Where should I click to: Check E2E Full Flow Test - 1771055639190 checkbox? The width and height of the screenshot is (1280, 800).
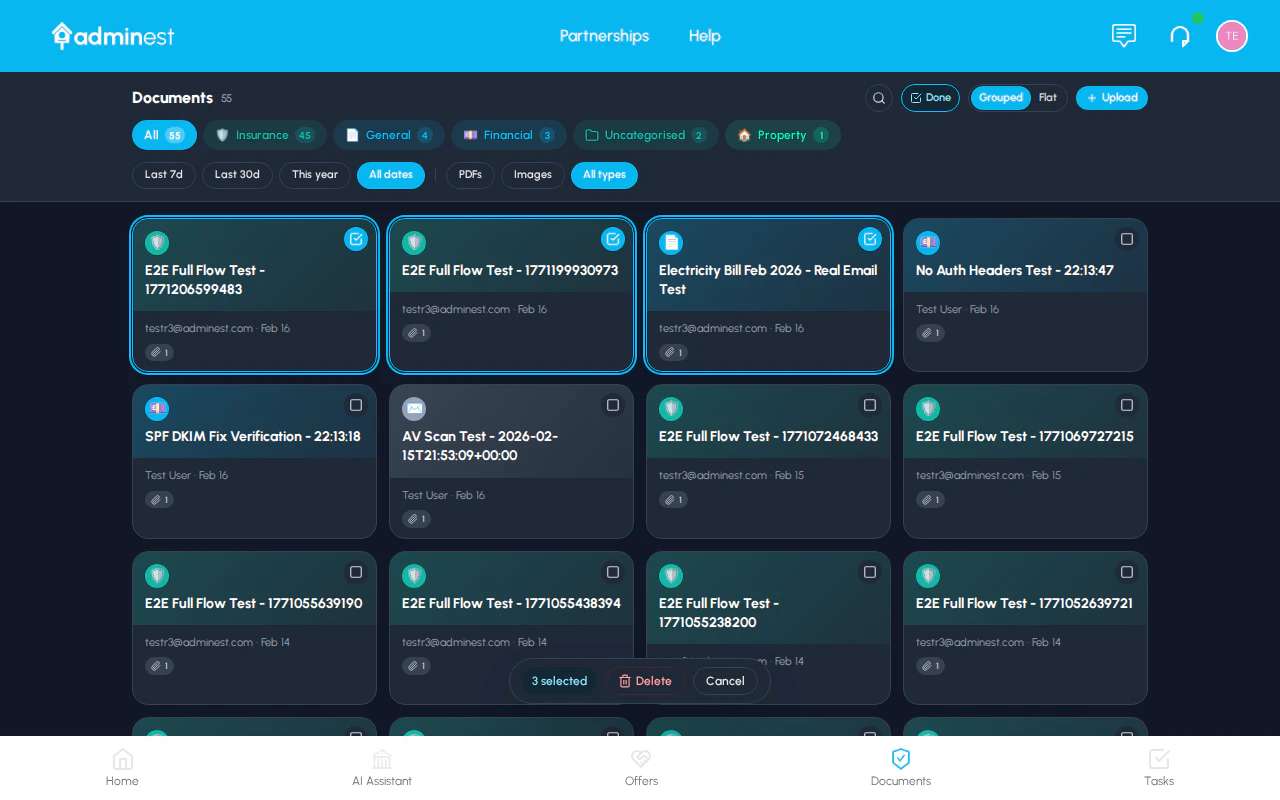pyautogui.click(x=356, y=572)
